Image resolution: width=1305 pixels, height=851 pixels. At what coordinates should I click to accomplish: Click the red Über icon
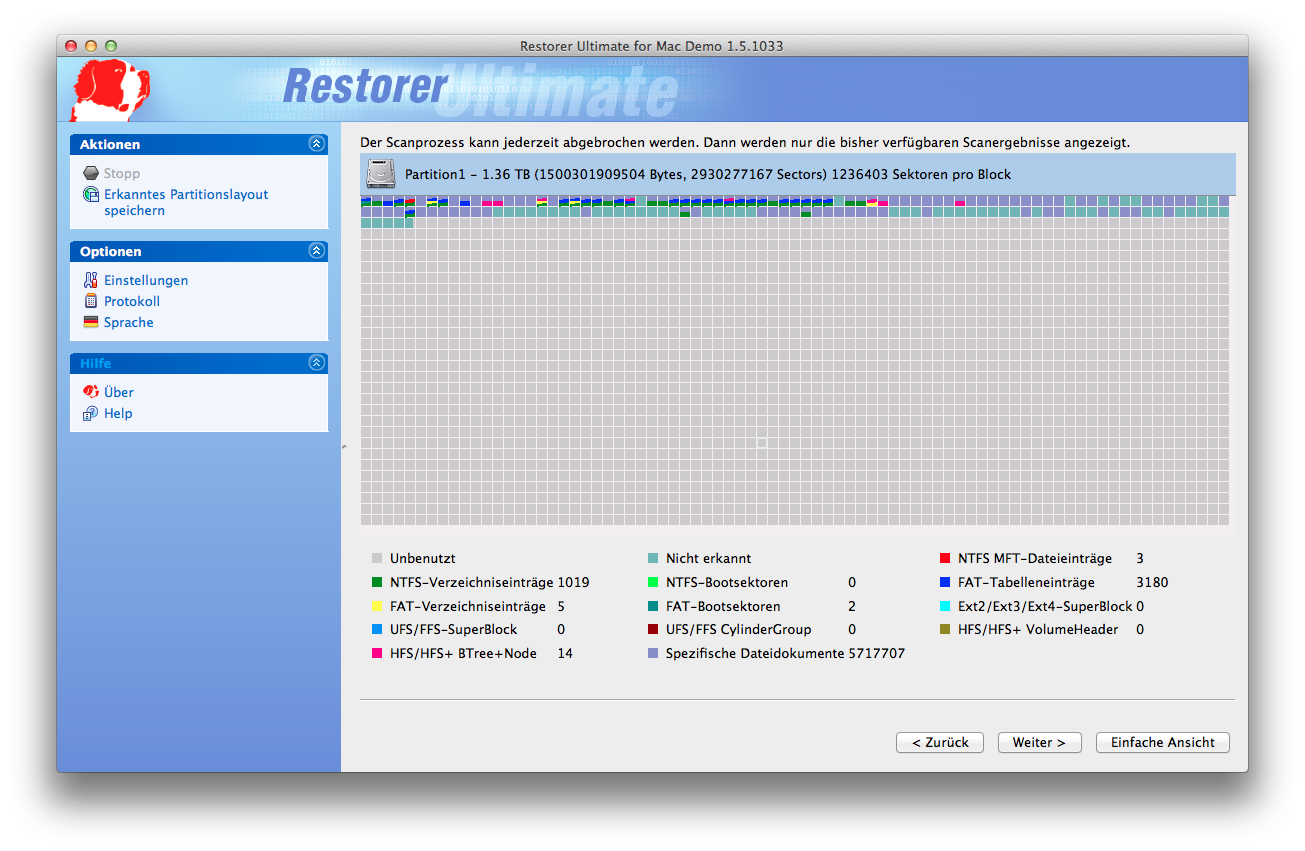point(91,392)
